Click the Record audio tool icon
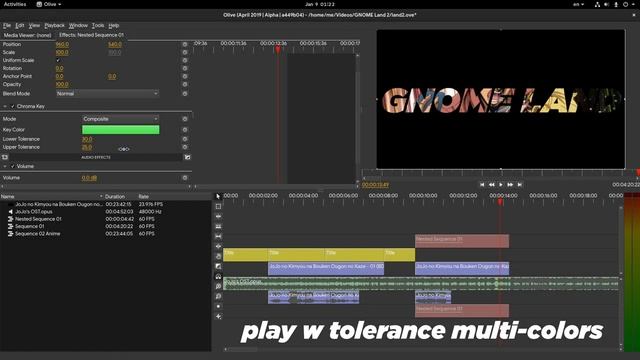Viewport: 640px width, 360px height. coord(218,306)
